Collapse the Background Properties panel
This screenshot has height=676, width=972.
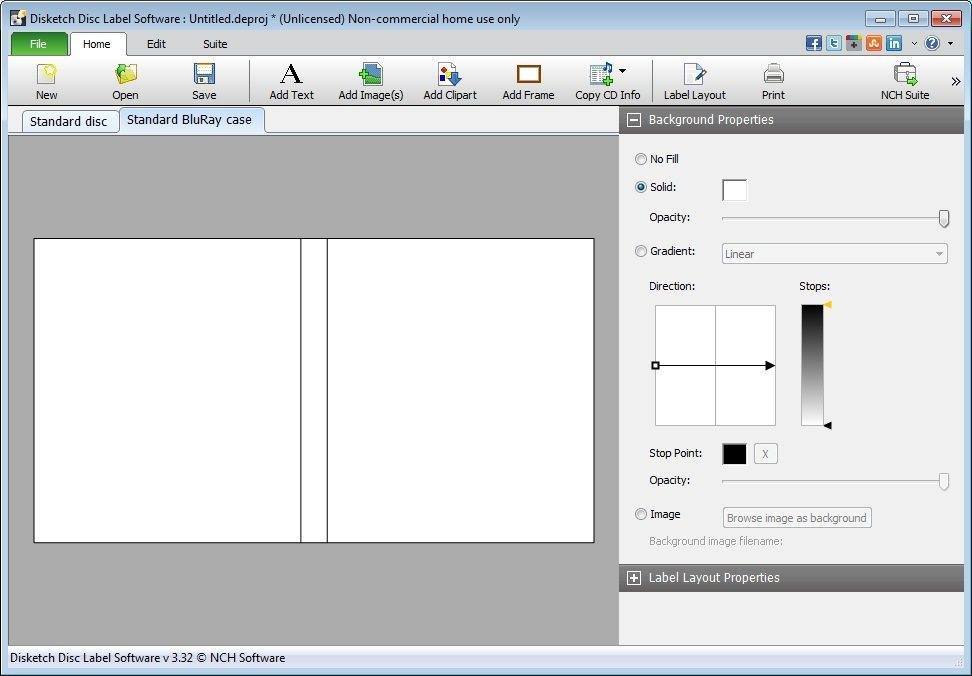pos(634,119)
